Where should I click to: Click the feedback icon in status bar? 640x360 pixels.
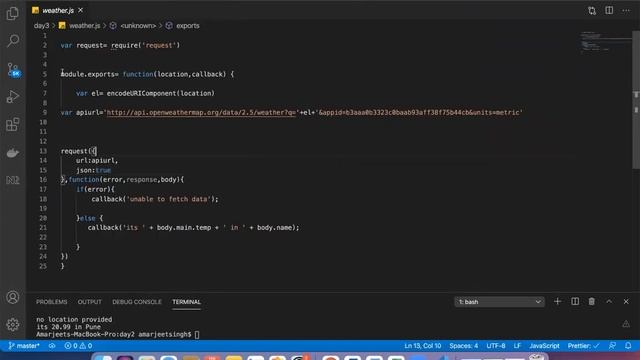(612, 346)
